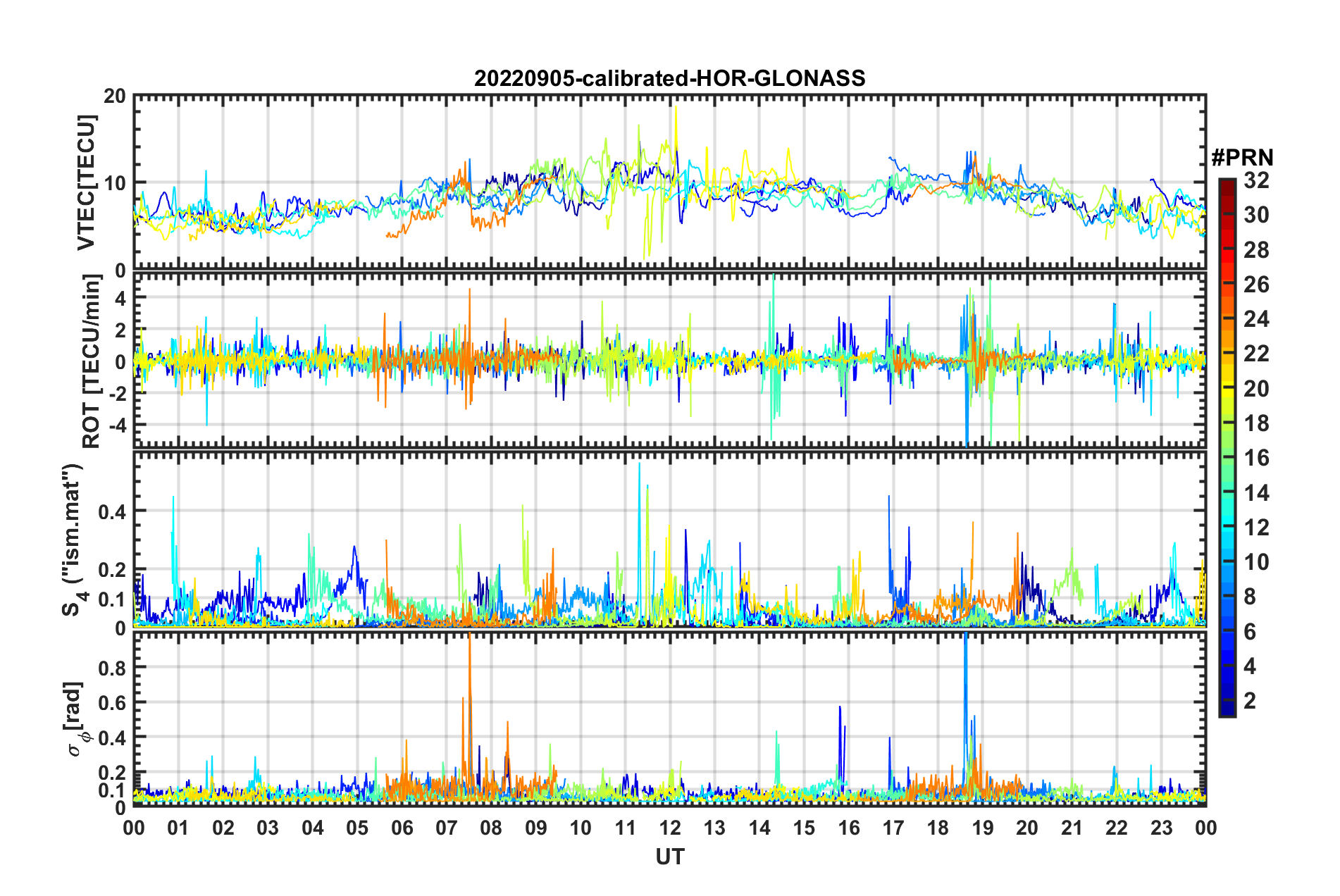This screenshot has width=1340, height=896.
Task: Click colorbar tick label 16
Action: click(1256, 458)
